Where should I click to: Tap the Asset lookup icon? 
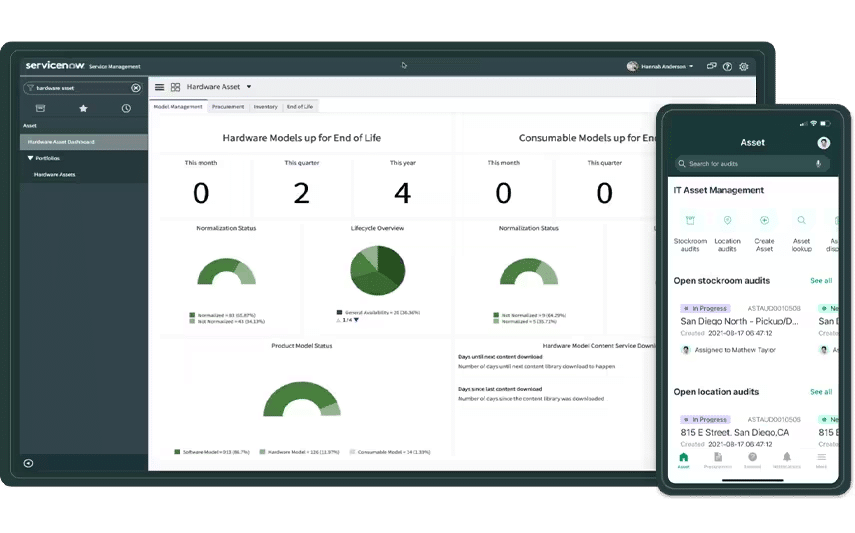coord(801,220)
